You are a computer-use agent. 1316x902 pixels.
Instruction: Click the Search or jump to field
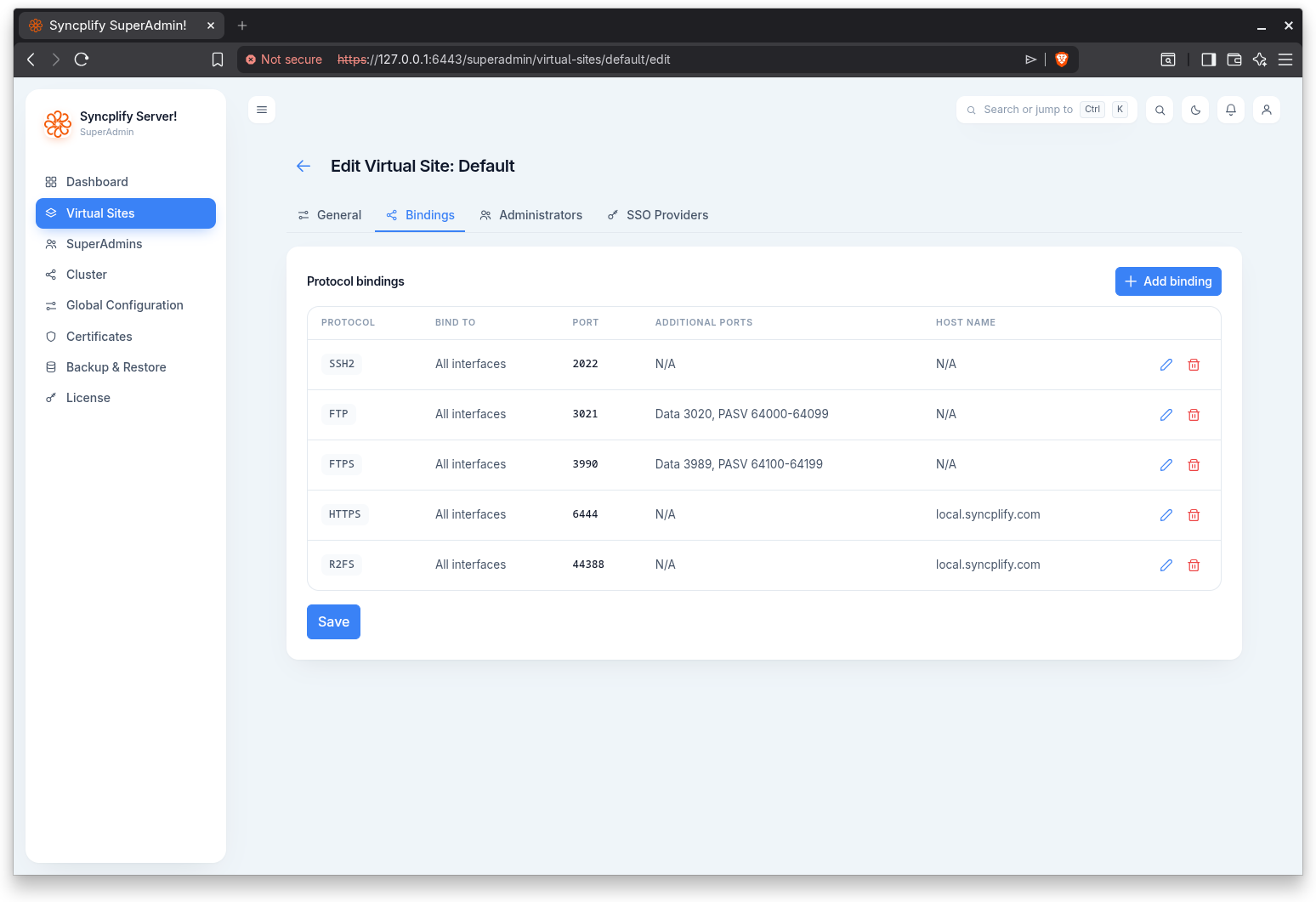pos(1047,110)
